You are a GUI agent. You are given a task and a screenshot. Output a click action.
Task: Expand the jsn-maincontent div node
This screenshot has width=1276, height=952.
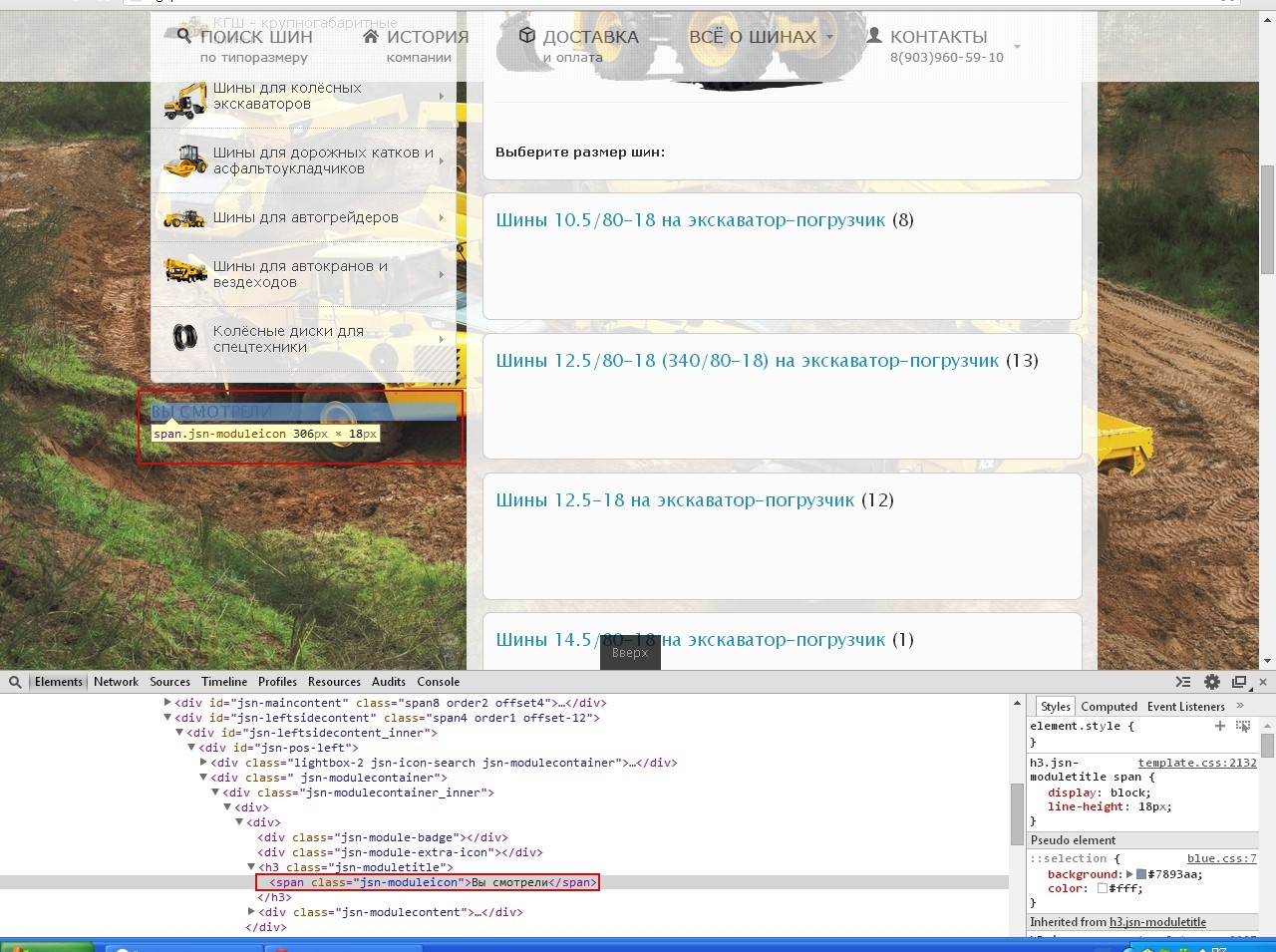(167, 703)
